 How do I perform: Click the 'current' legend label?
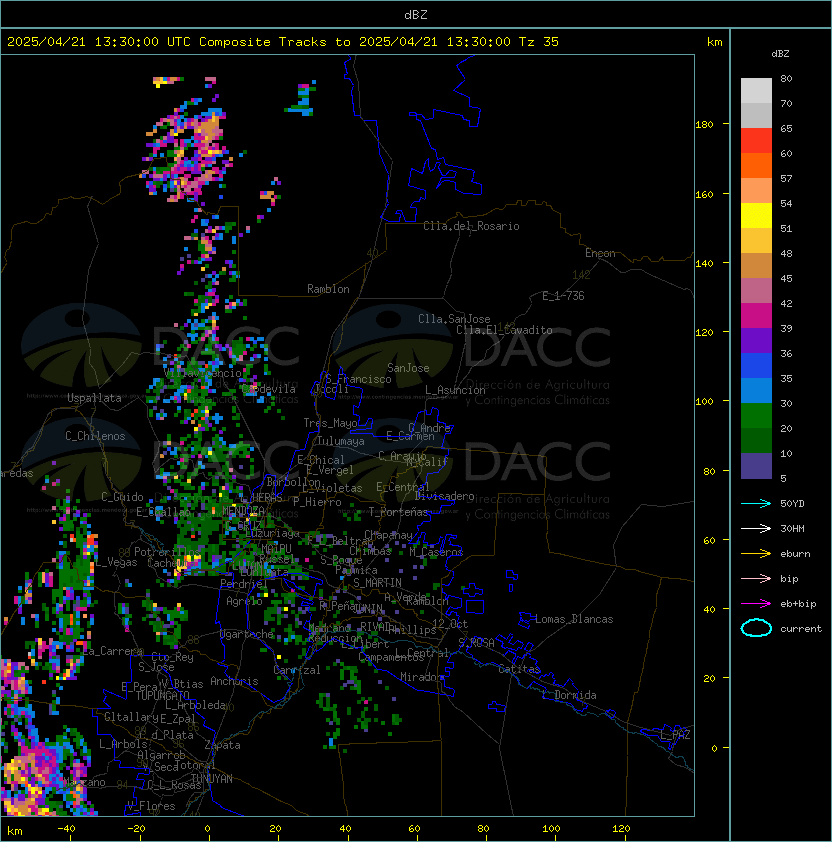[801, 628]
